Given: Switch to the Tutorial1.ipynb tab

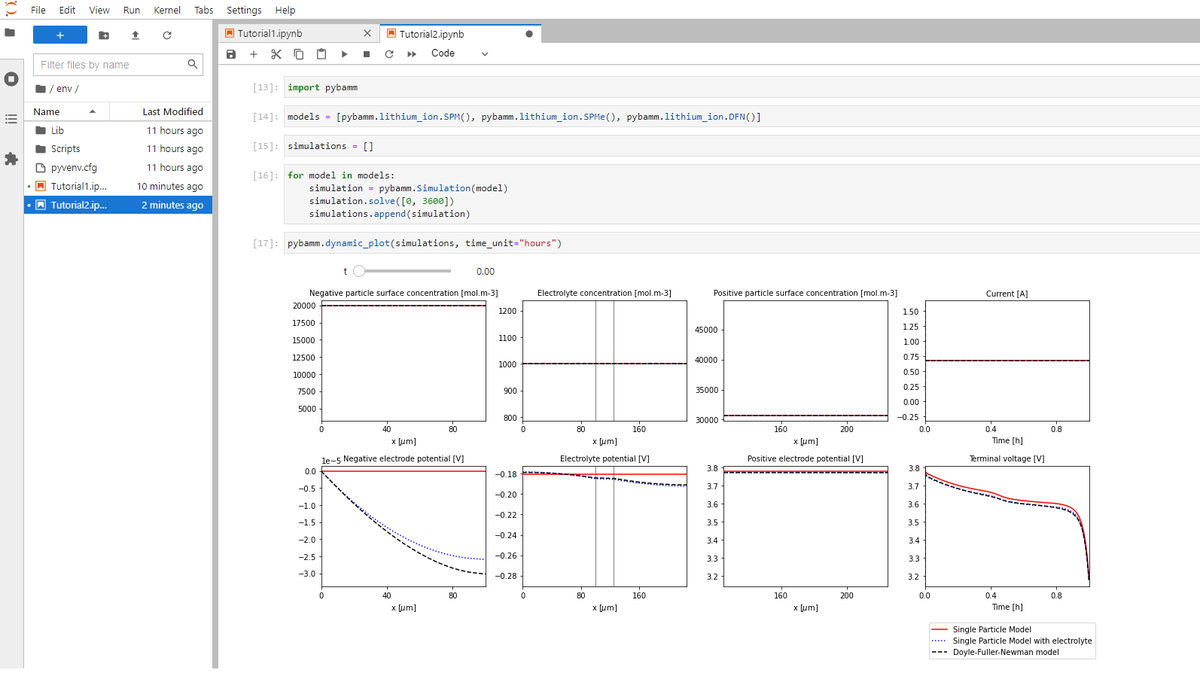Looking at the screenshot, I should click(x=301, y=34).
